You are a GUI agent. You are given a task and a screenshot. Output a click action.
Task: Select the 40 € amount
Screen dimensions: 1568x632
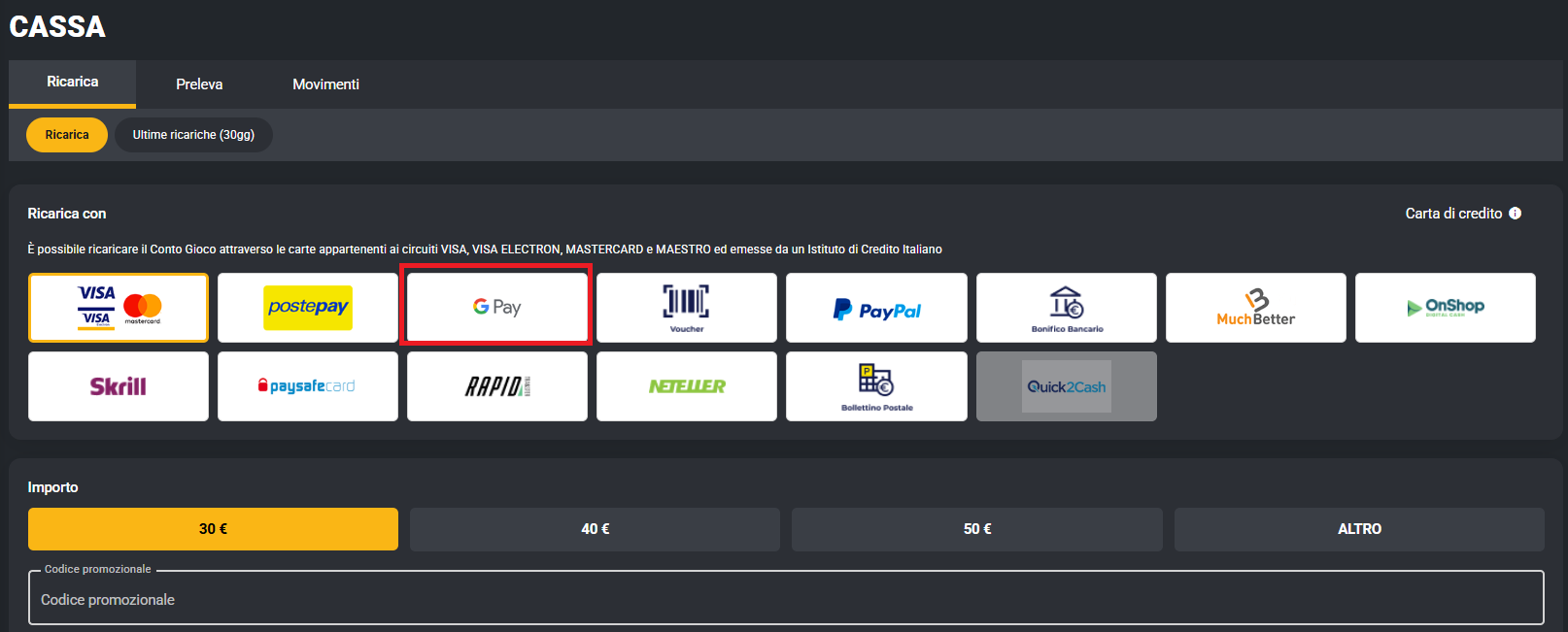[x=596, y=529]
